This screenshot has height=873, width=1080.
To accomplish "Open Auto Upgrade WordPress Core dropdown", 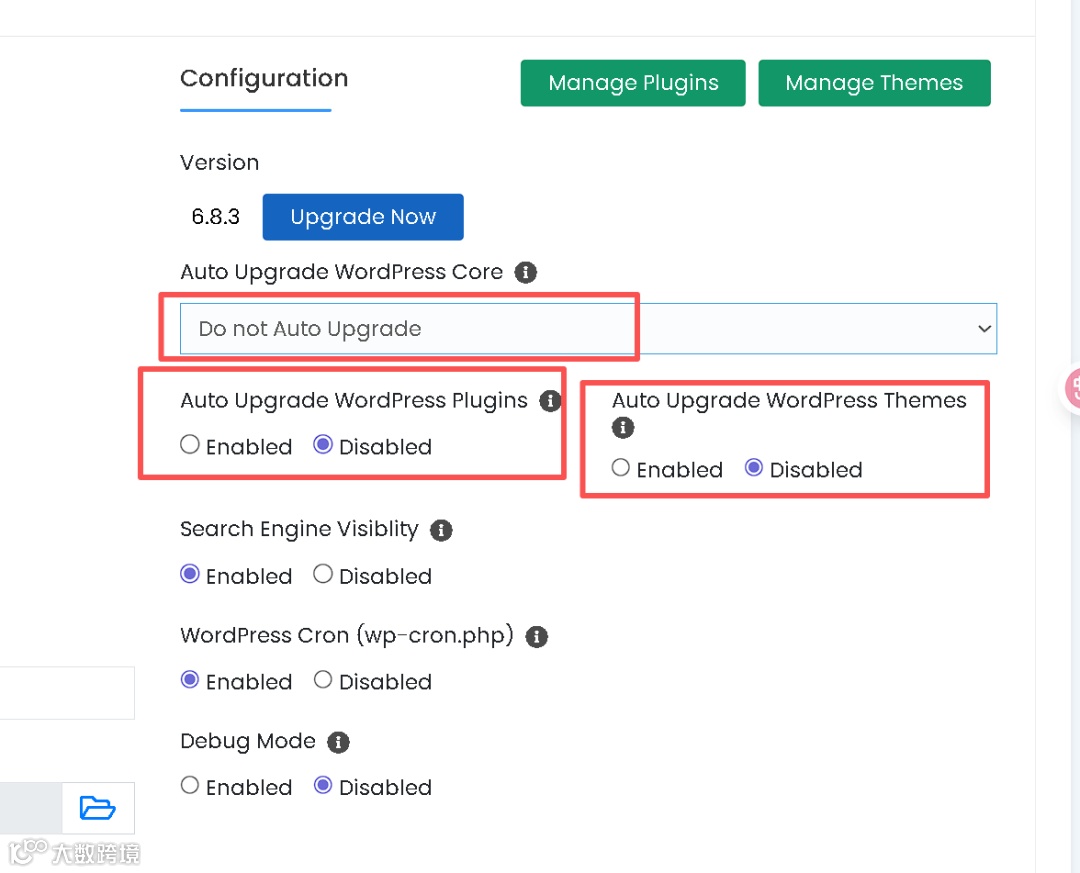I will pos(588,329).
